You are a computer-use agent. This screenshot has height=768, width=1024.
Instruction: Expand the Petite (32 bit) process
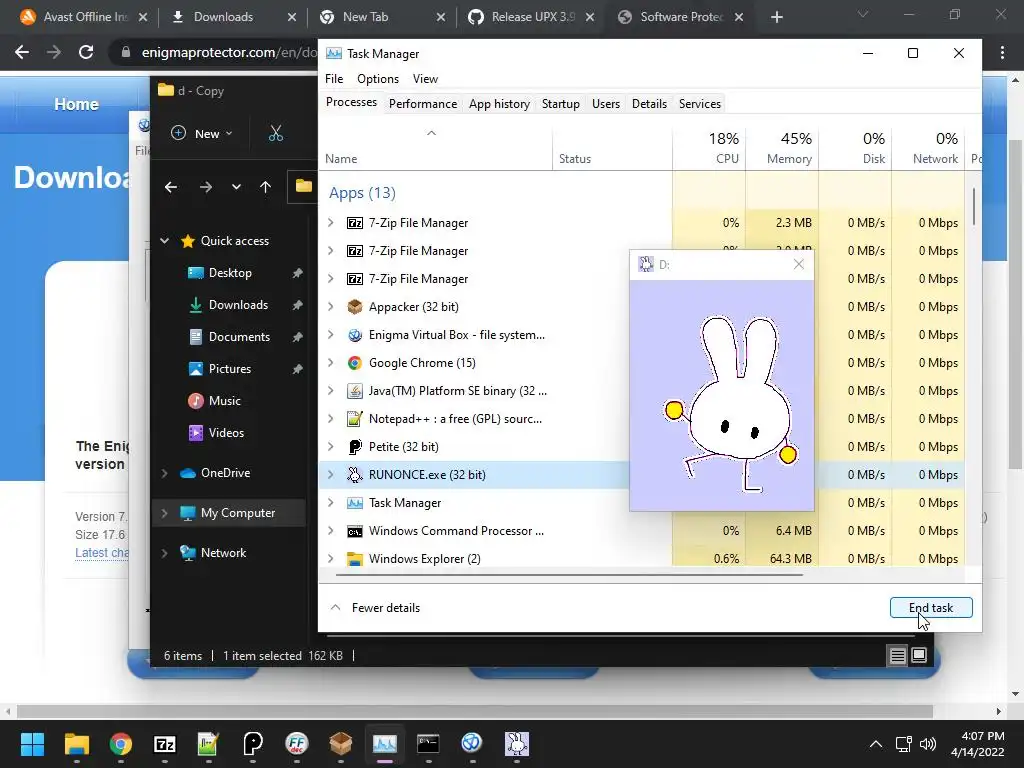click(x=331, y=447)
